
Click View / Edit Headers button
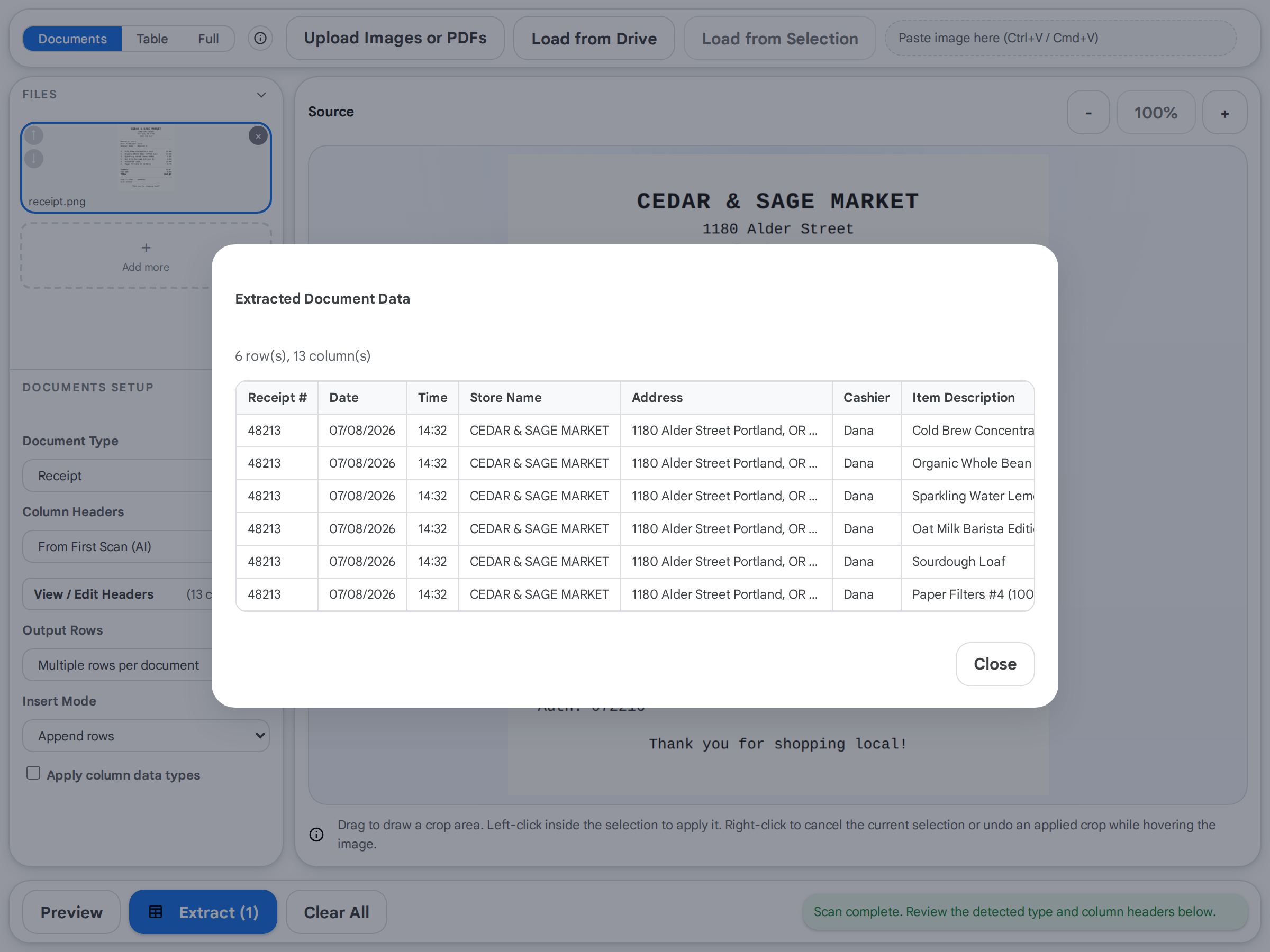pyautogui.click(x=117, y=594)
